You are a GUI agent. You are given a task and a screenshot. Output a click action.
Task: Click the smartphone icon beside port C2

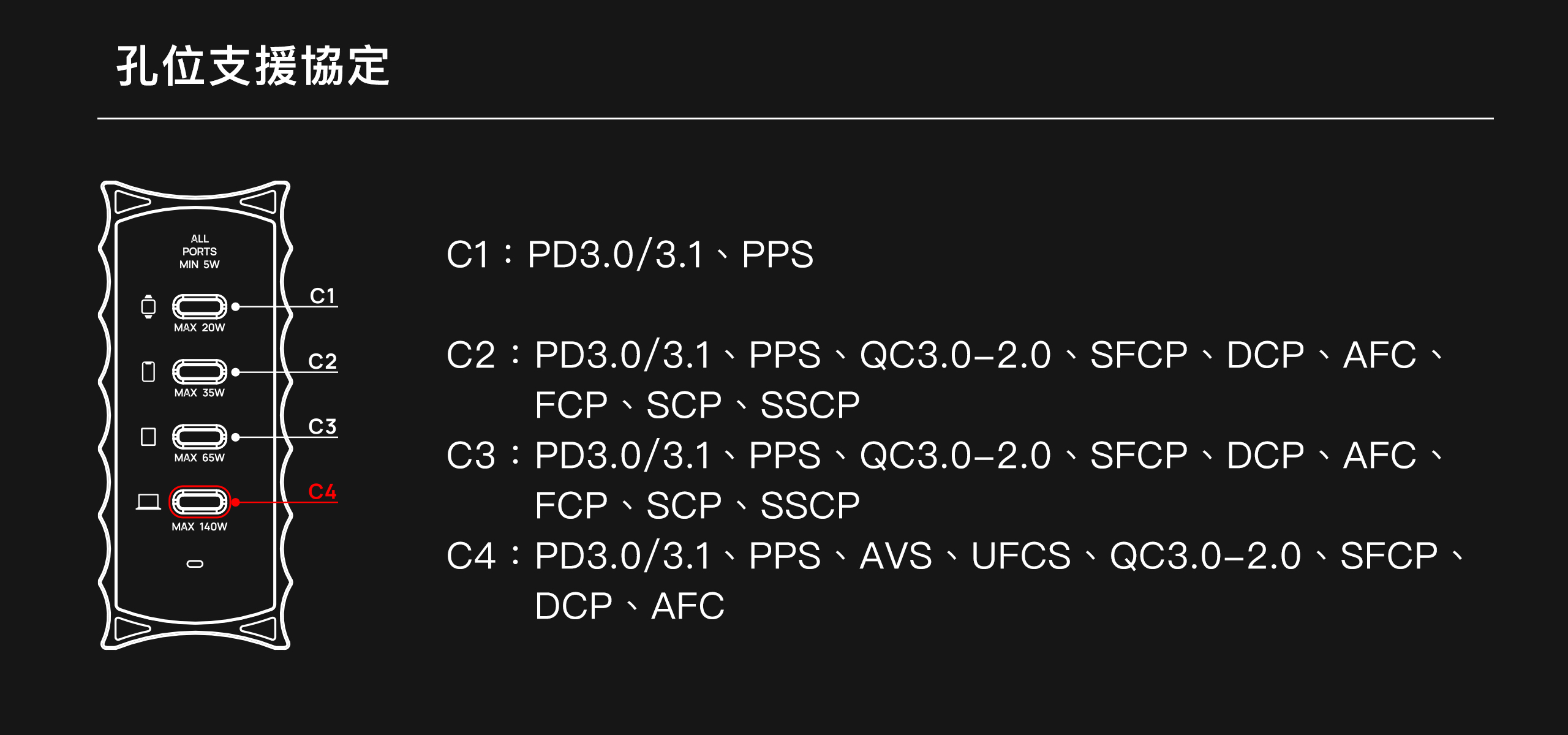148,372
